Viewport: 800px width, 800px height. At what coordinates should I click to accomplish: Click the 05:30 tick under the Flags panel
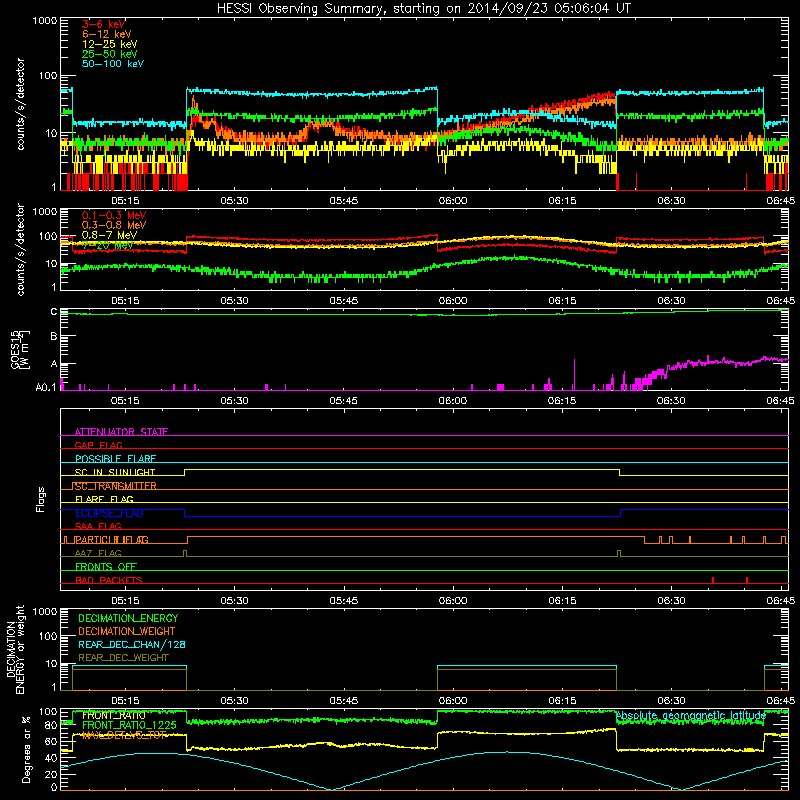(235, 601)
